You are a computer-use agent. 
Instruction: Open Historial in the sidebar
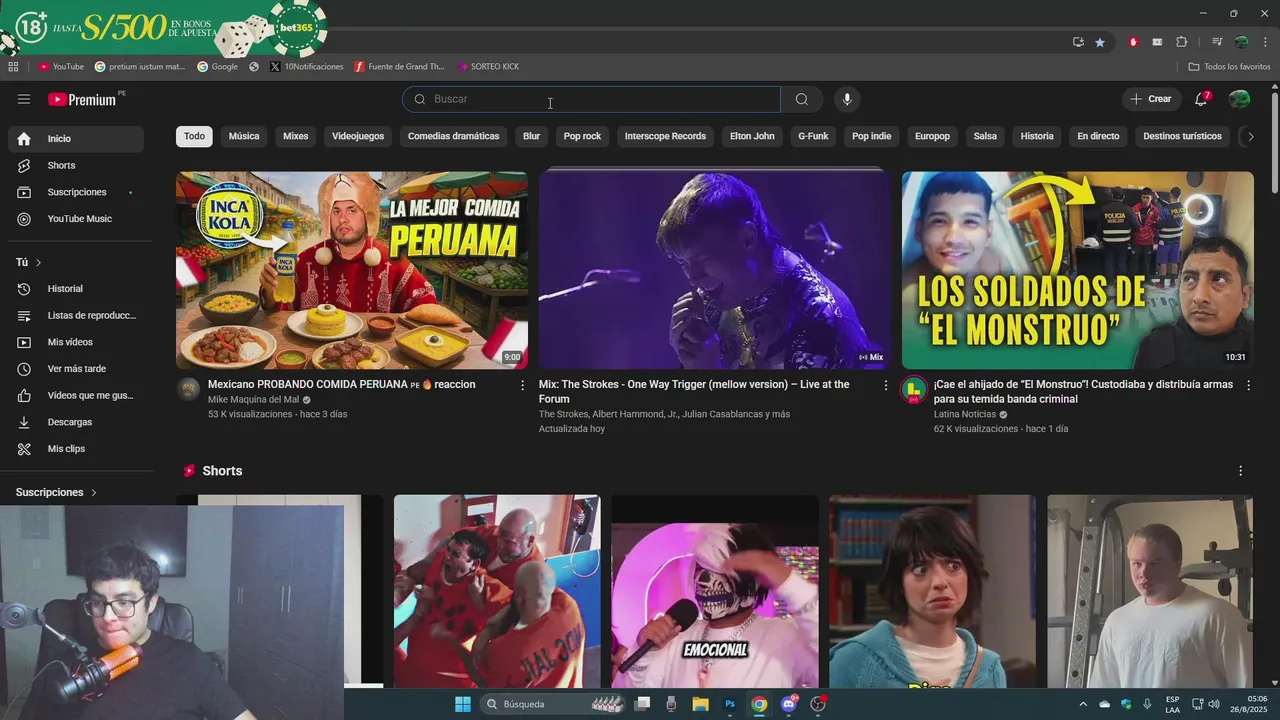click(76, 289)
